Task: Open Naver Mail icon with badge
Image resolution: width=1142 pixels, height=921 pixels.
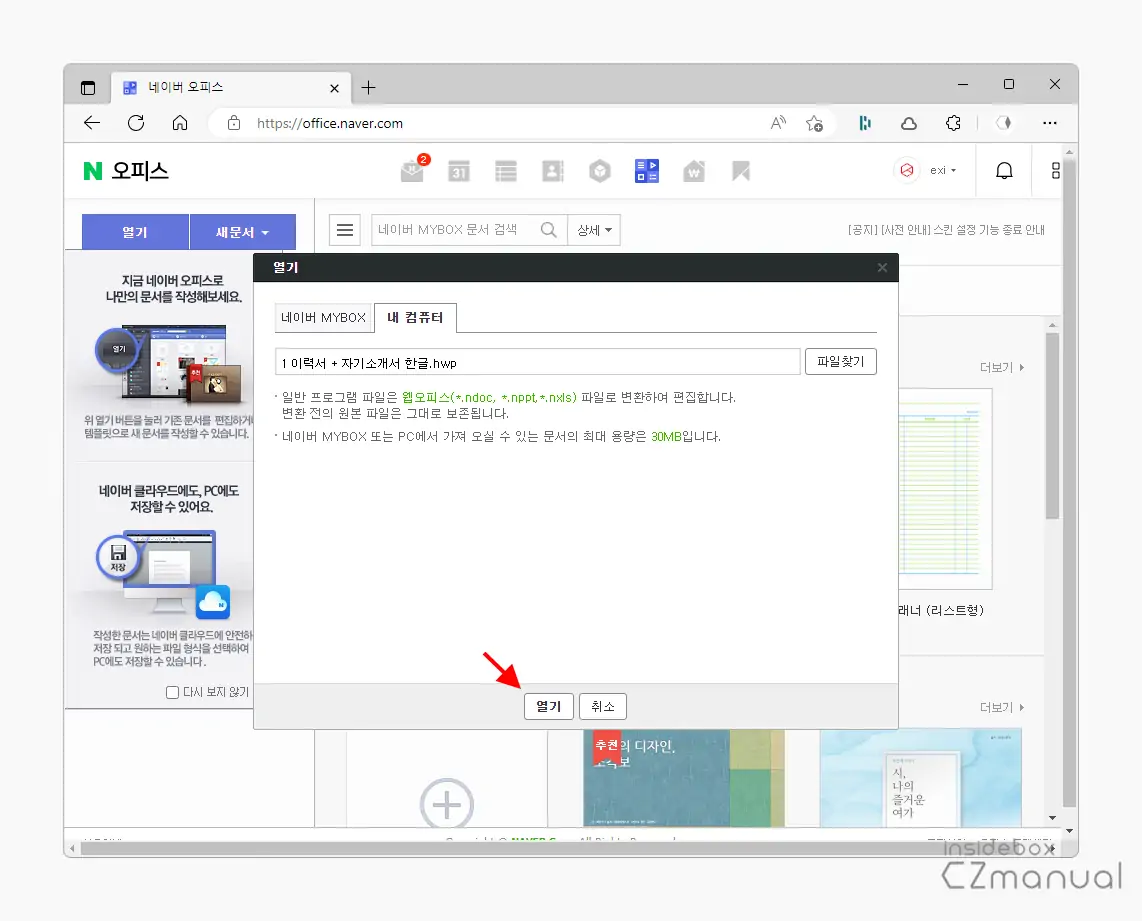Action: coord(413,170)
